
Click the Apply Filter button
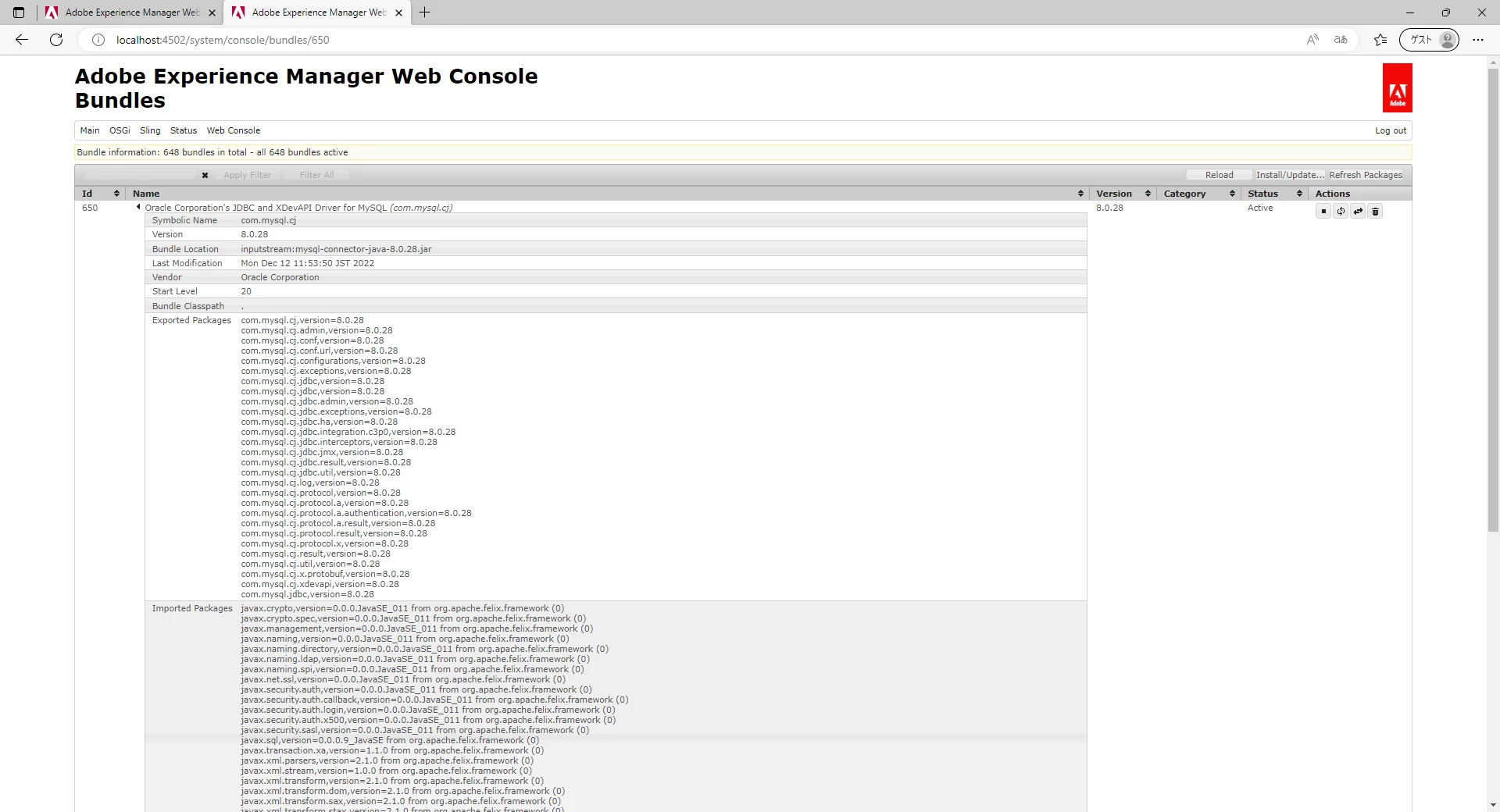coord(247,176)
